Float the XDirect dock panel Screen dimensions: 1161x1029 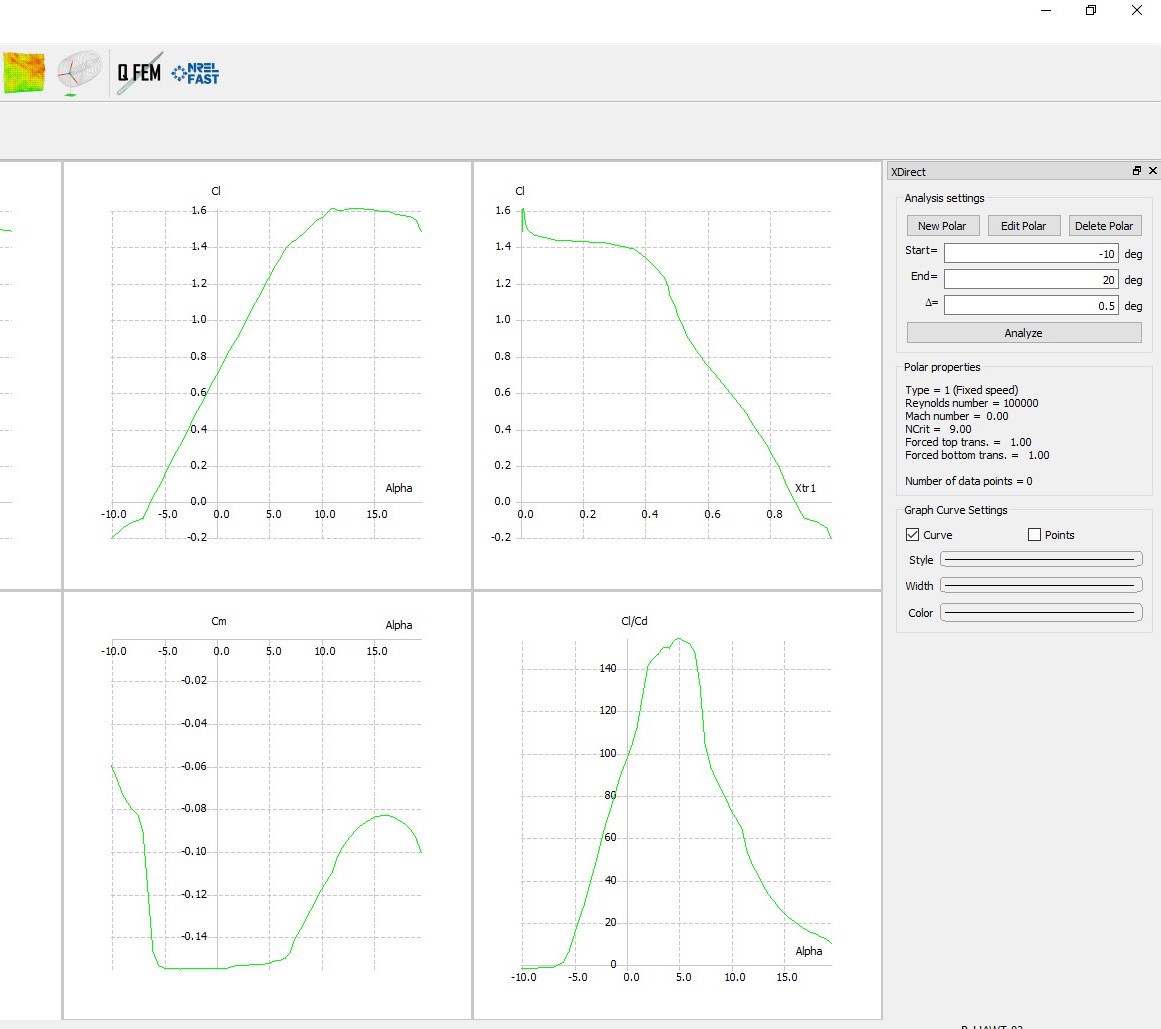tap(1137, 171)
